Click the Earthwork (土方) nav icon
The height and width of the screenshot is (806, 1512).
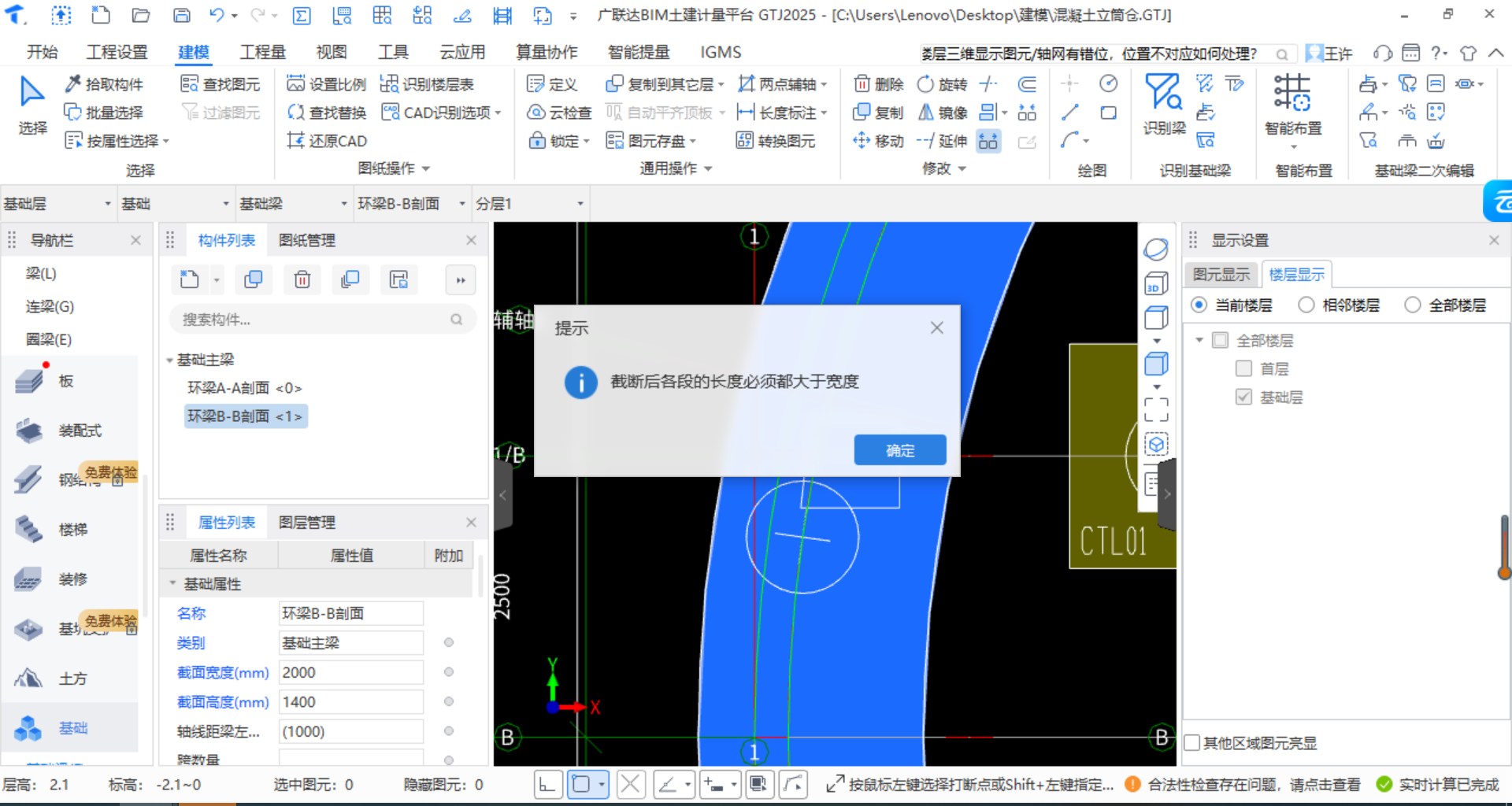(29, 678)
